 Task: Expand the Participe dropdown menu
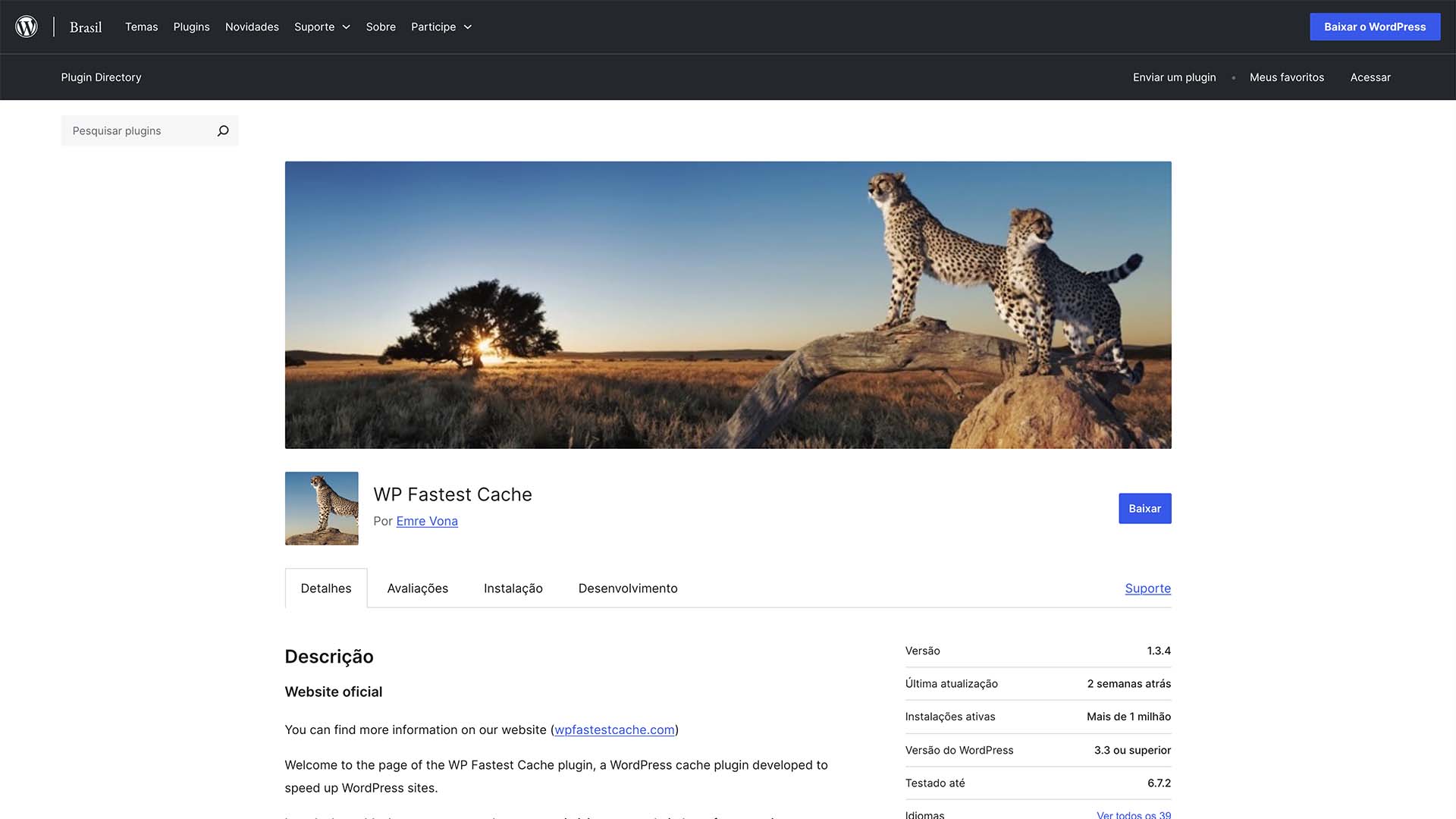[441, 27]
